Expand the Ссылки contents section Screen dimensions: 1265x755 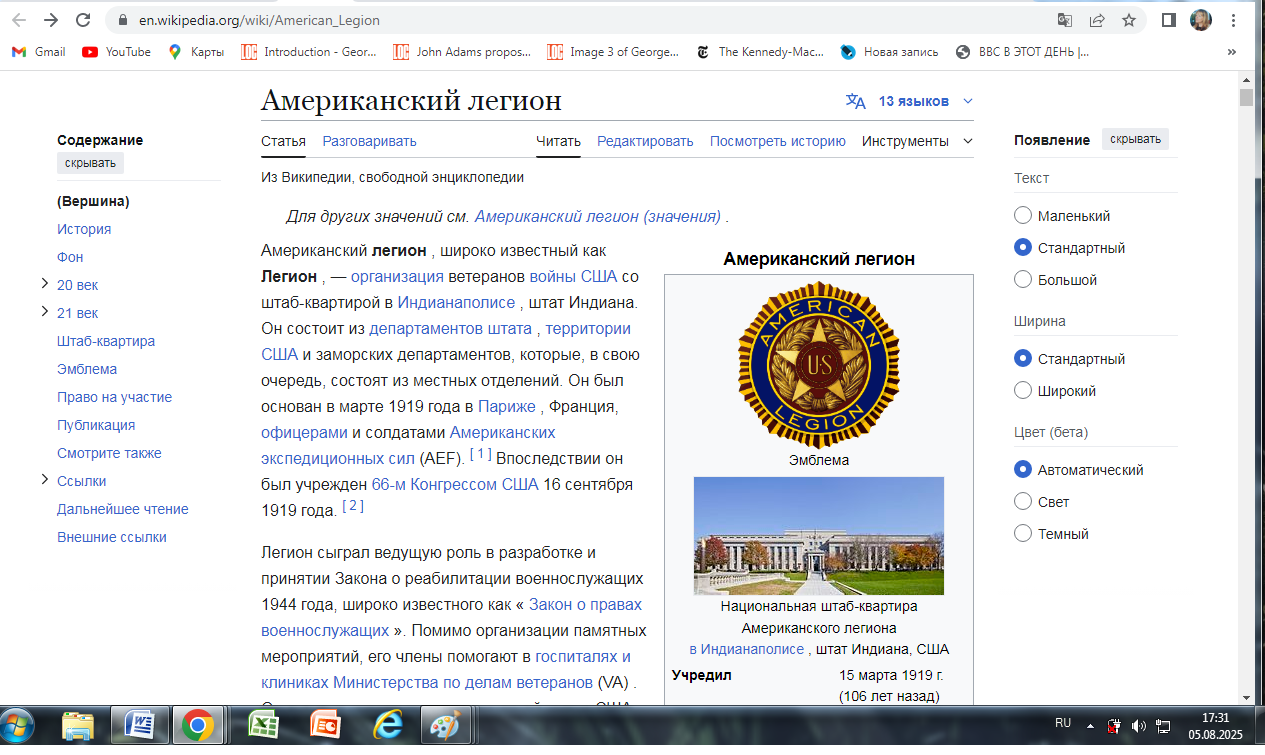point(45,480)
